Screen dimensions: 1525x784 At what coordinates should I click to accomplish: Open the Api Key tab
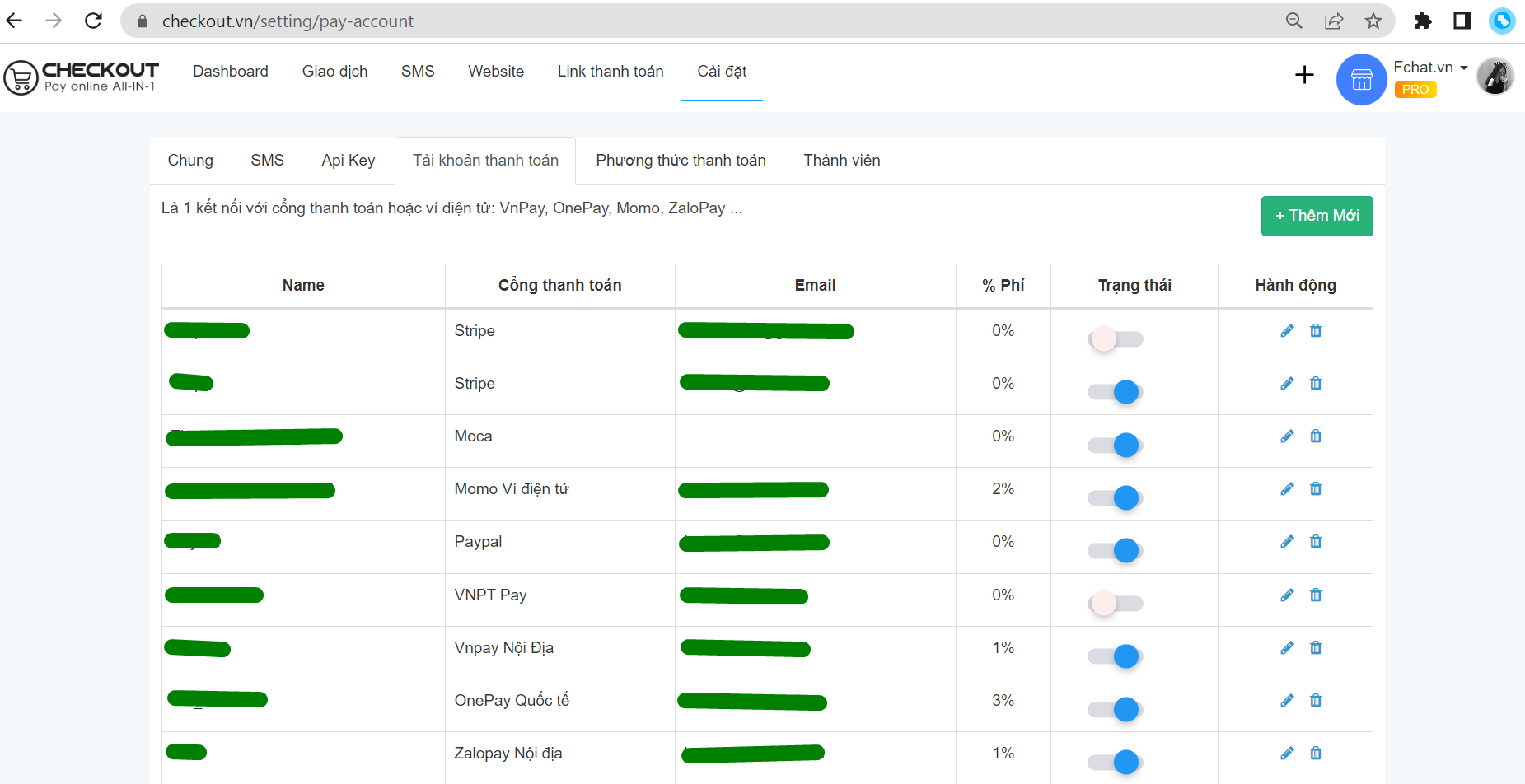(349, 161)
